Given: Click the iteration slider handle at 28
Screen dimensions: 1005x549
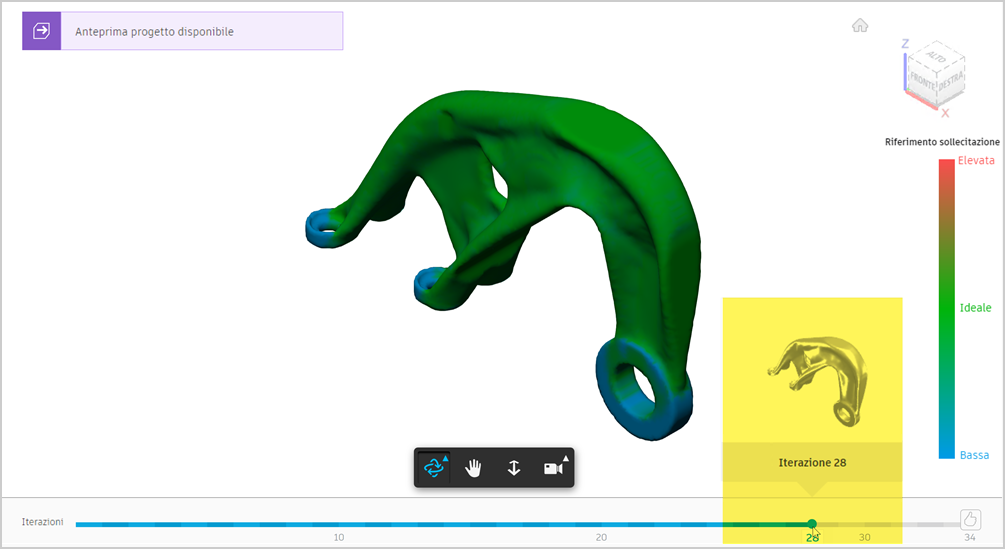Looking at the screenshot, I should point(812,524).
